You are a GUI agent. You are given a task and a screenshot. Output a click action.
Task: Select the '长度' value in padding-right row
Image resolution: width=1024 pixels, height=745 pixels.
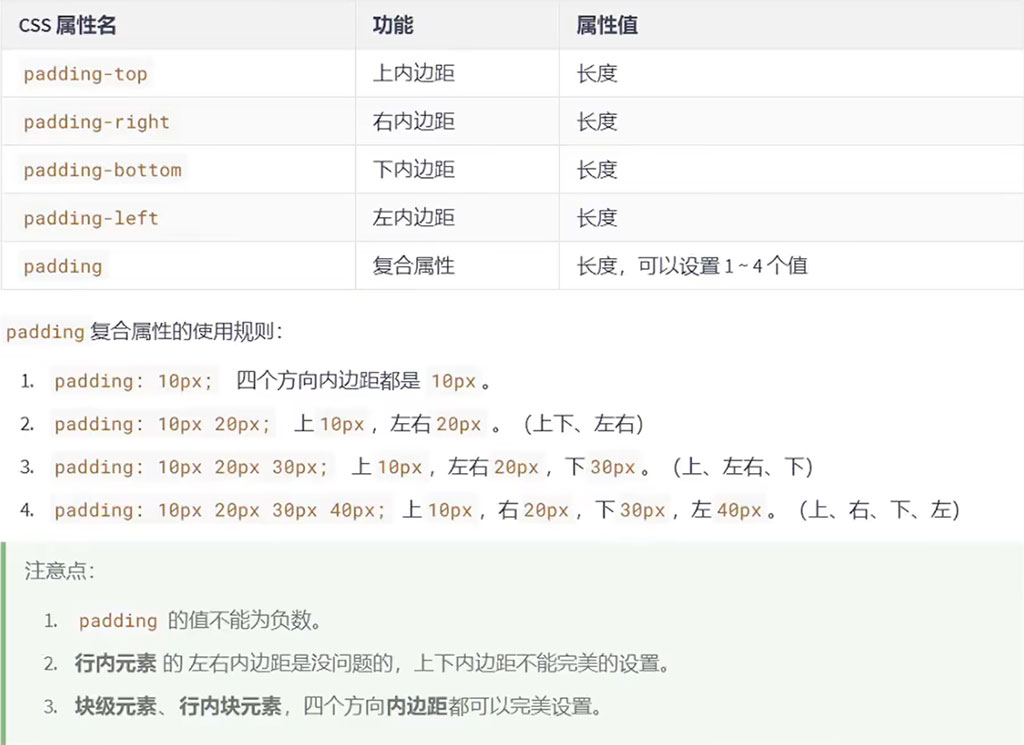tap(597, 121)
